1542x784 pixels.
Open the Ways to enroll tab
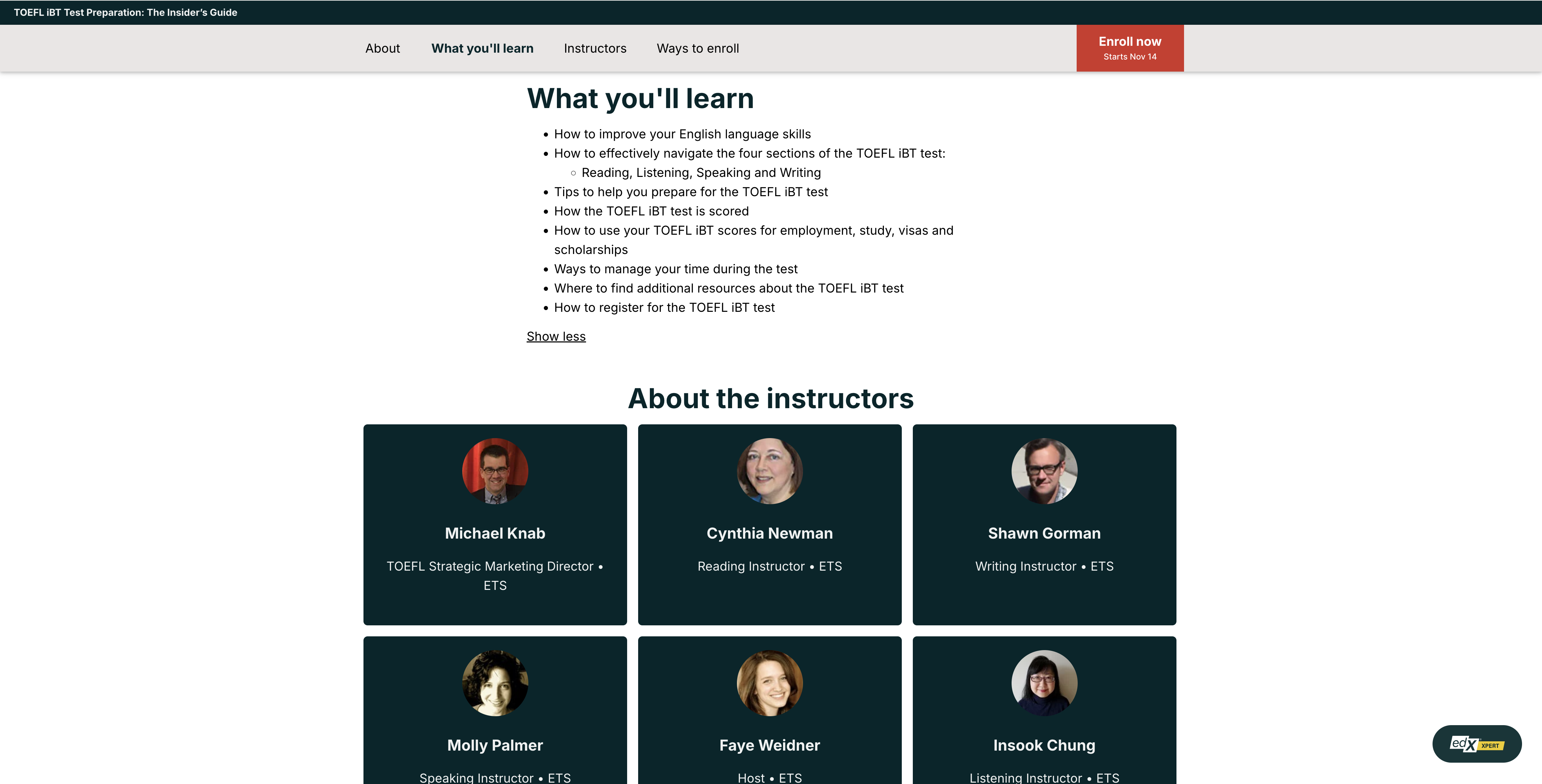tap(697, 49)
